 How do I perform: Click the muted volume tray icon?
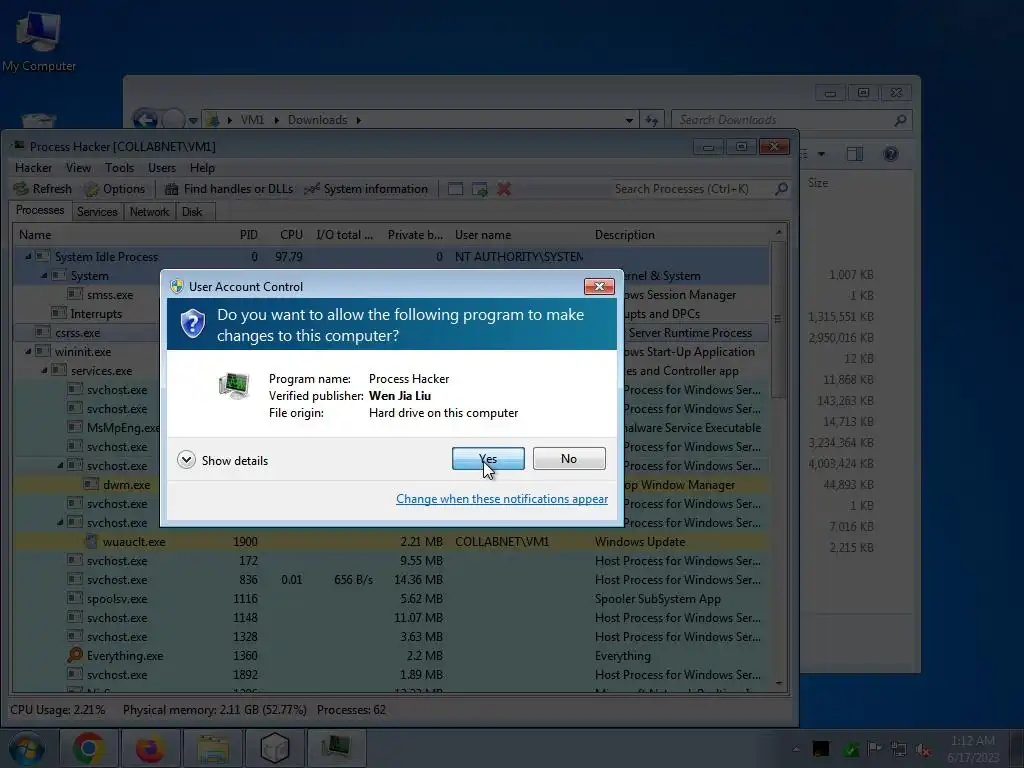pyautogui.click(x=922, y=749)
